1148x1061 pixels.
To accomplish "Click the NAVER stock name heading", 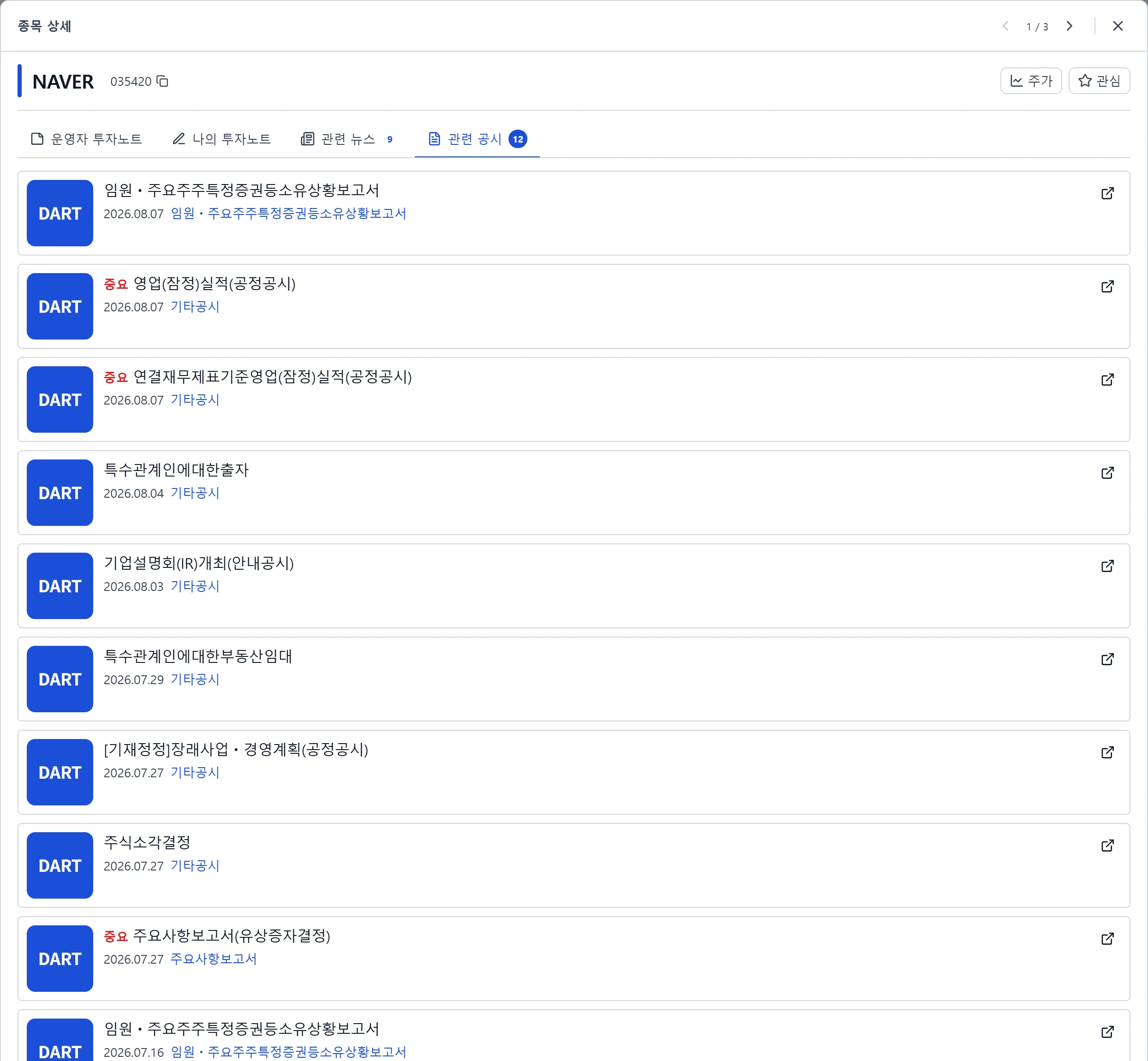I will (63, 82).
